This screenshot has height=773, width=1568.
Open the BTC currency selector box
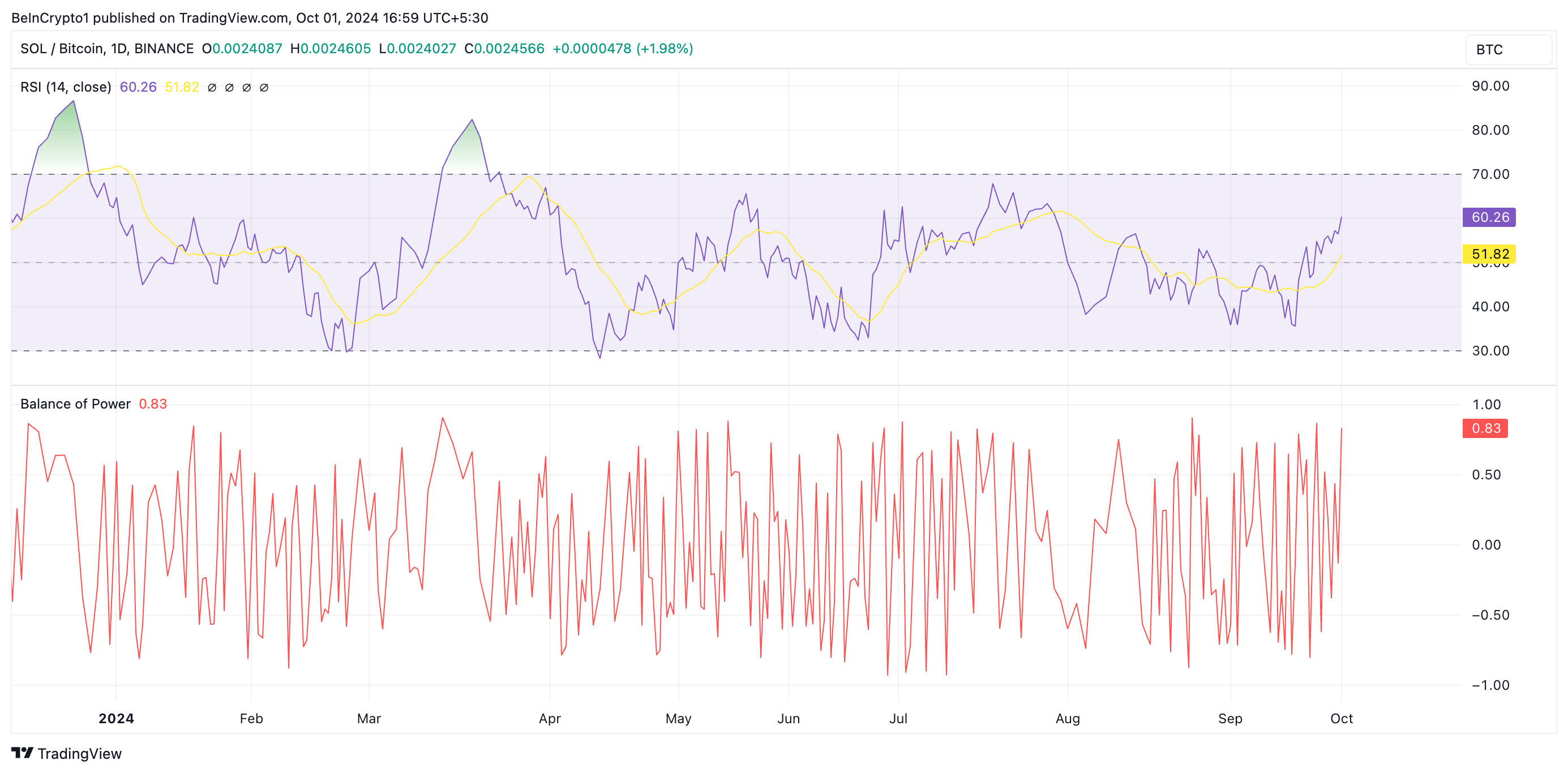coord(1508,50)
